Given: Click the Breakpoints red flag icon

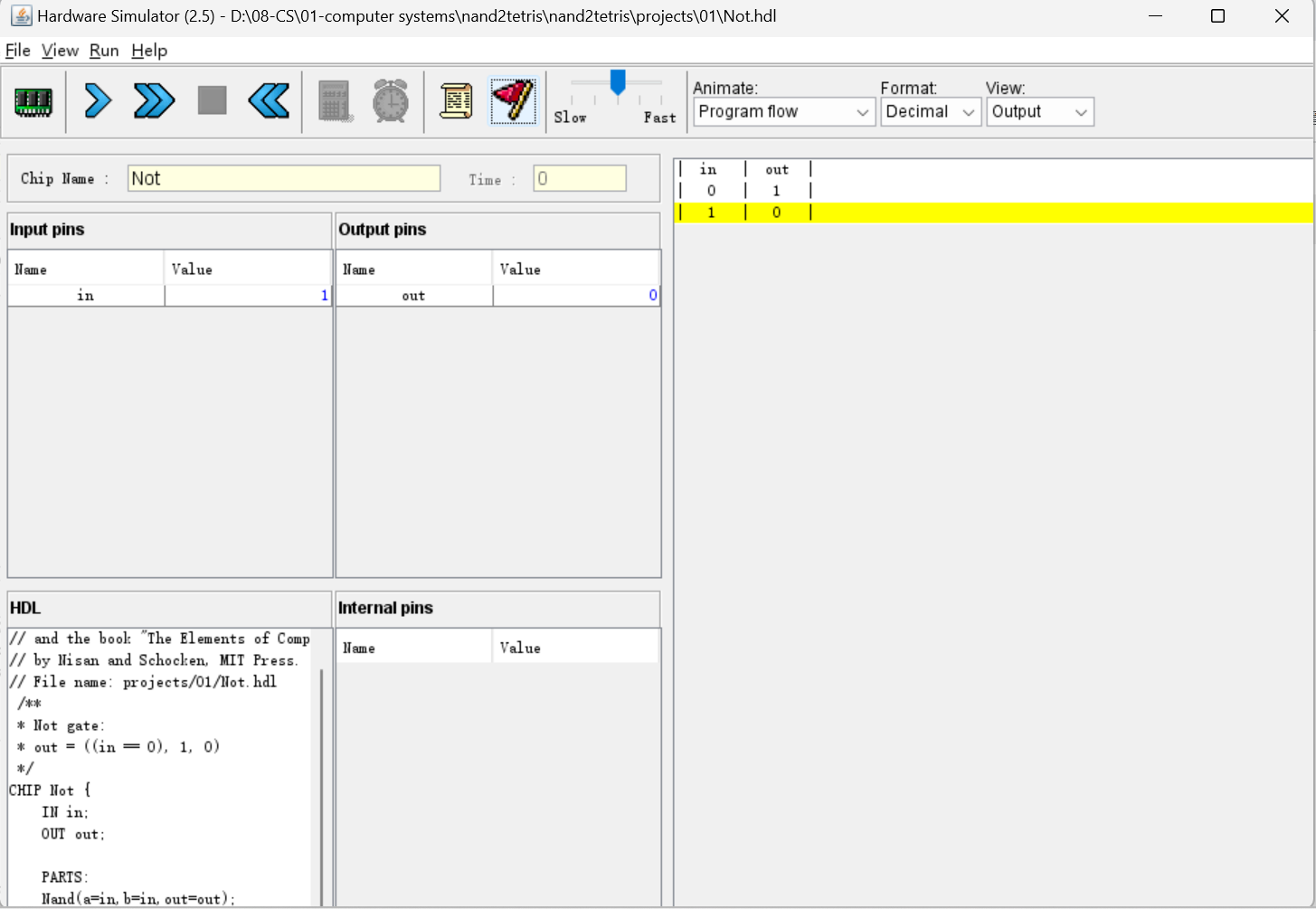Looking at the screenshot, I should tap(513, 101).
